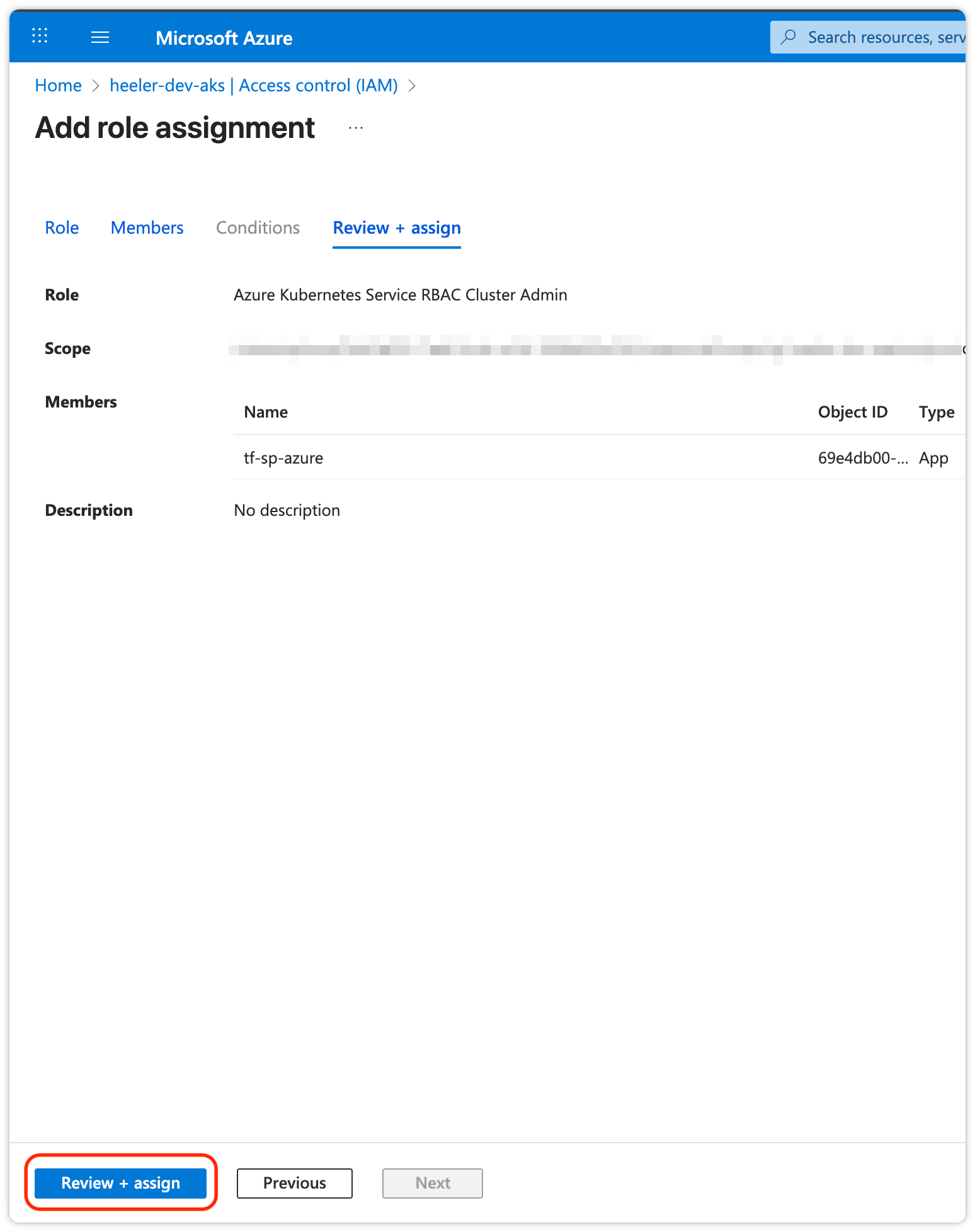The width and height of the screenshot is (975, 1232).
Task: Open the hamburger portal menu
Action: tap(100, 38)
